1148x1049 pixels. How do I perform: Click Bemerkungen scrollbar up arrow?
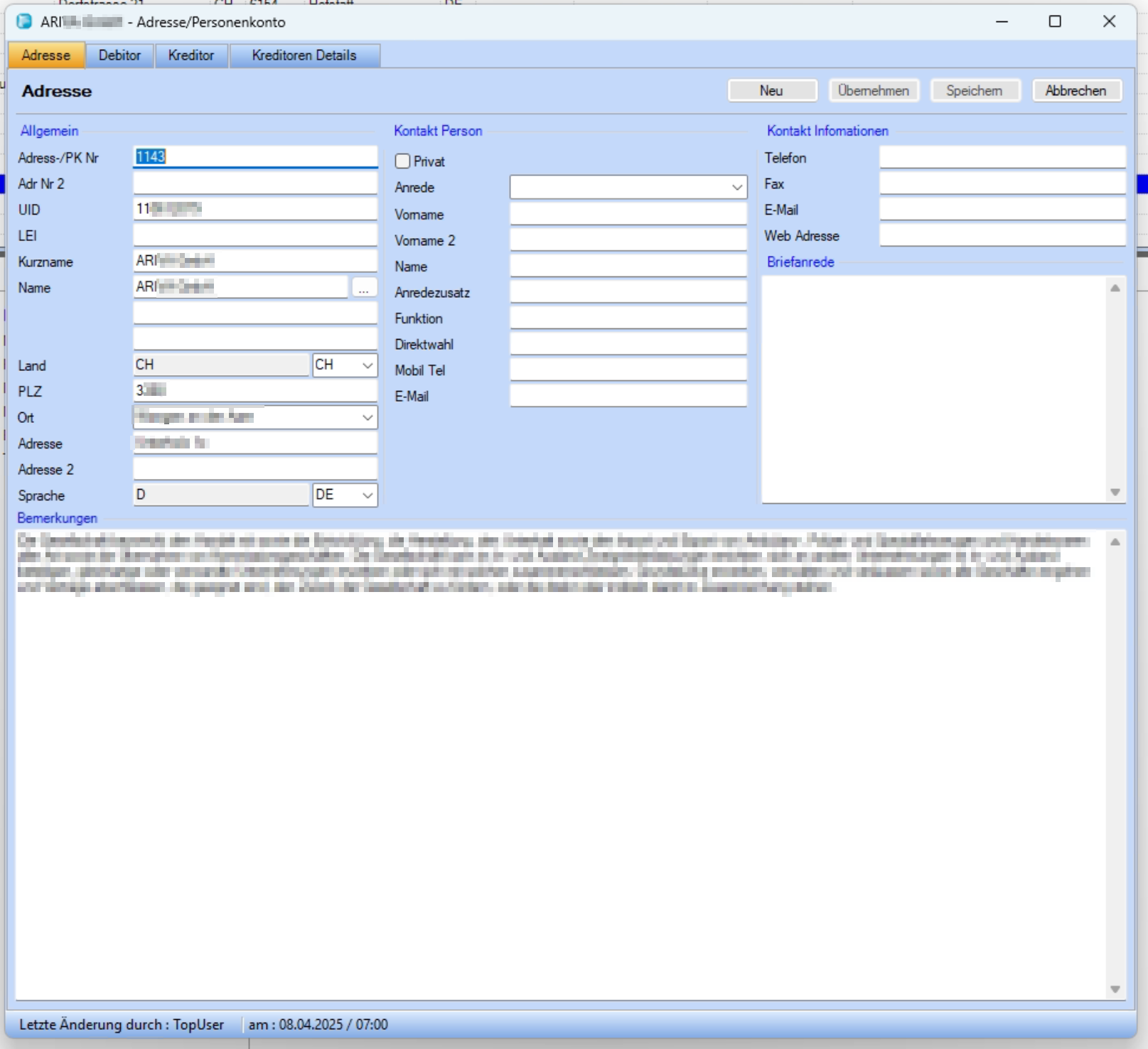tap(1115, 542)
